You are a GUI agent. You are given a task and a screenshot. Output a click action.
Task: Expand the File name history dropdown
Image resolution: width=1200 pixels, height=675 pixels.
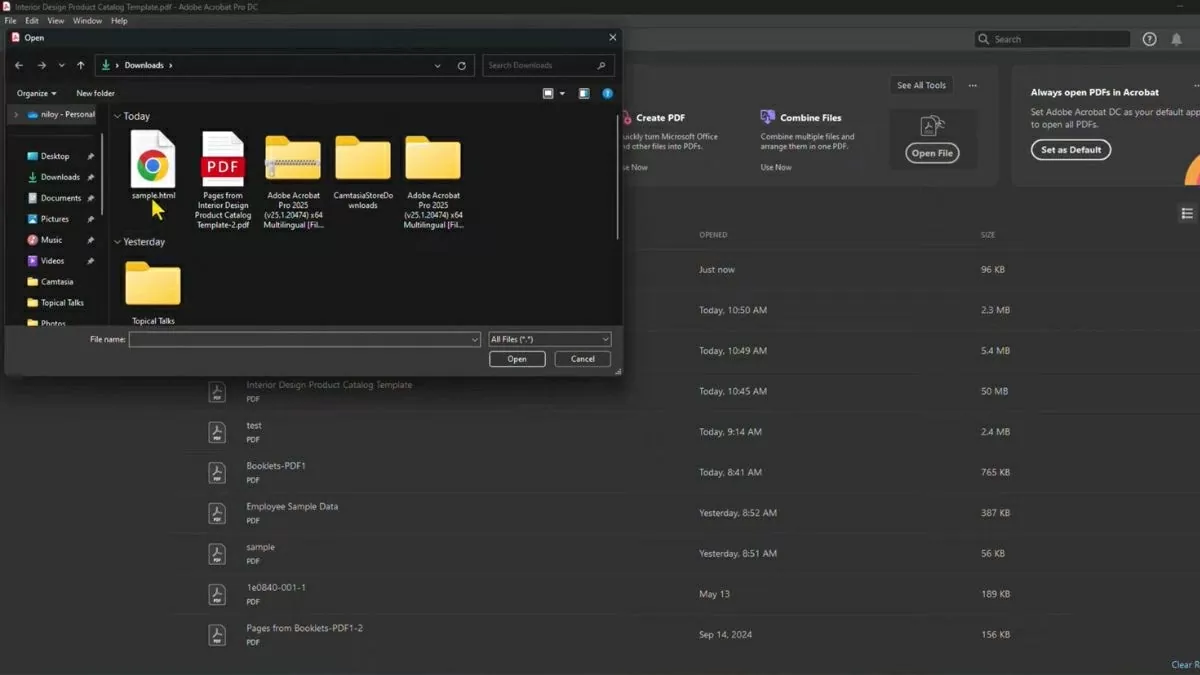[x=474, y=340]
